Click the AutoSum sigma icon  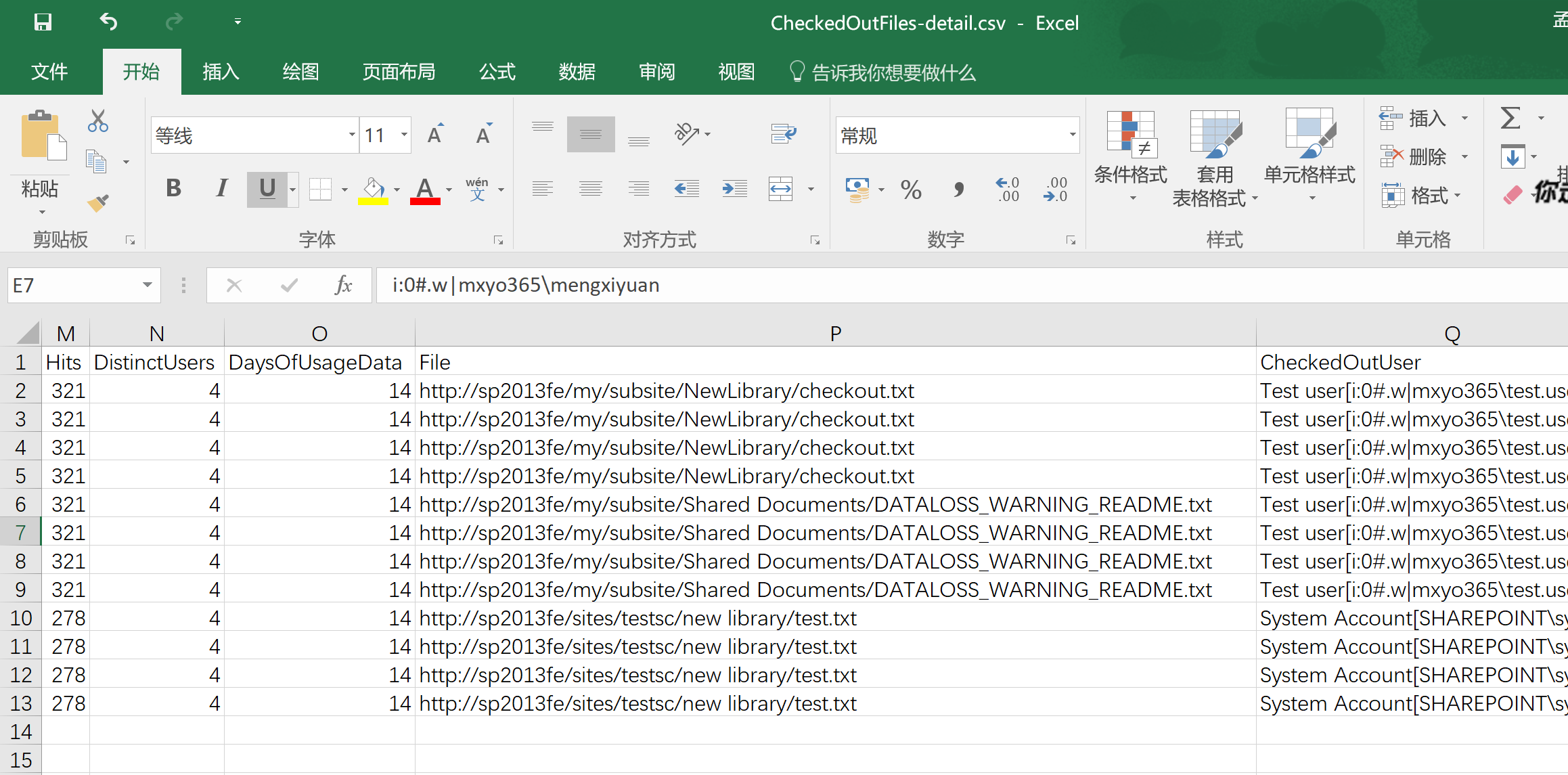coord(1510,118)
